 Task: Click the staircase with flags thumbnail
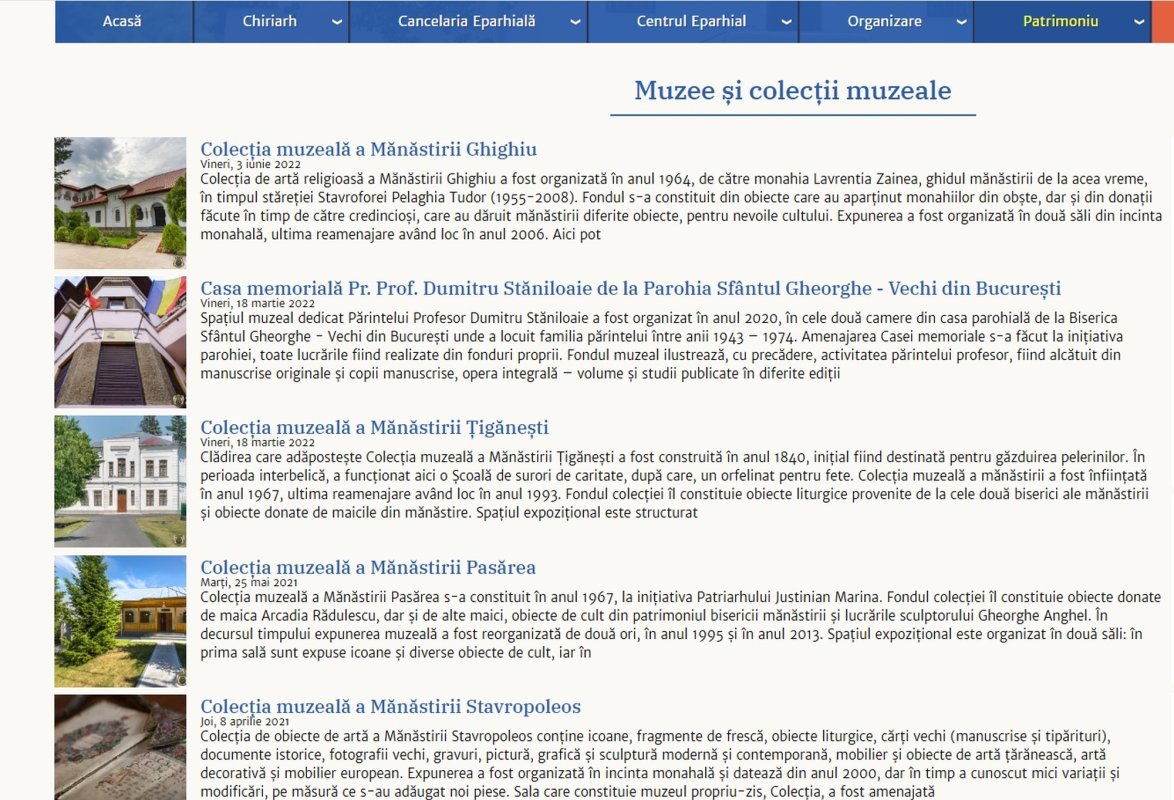tap(120, 342)
